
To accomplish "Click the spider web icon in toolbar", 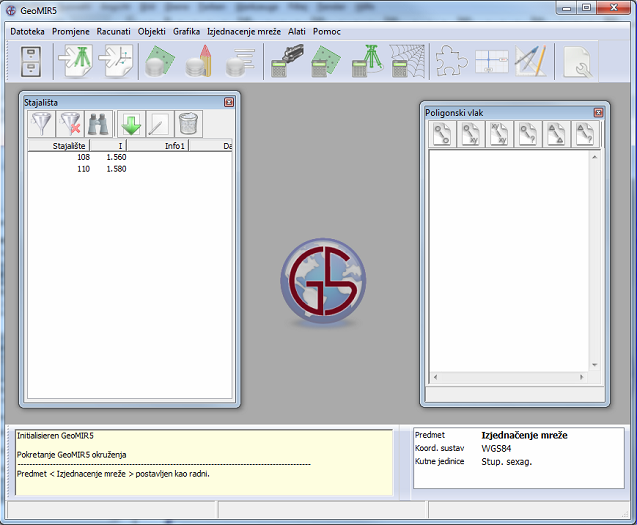I will pyautogui.click(x=406, y=62).
